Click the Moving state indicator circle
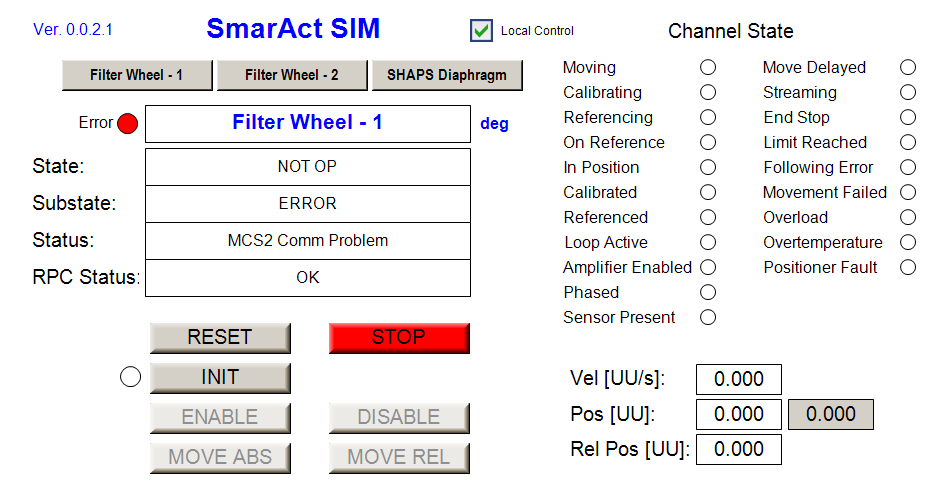 708,68
